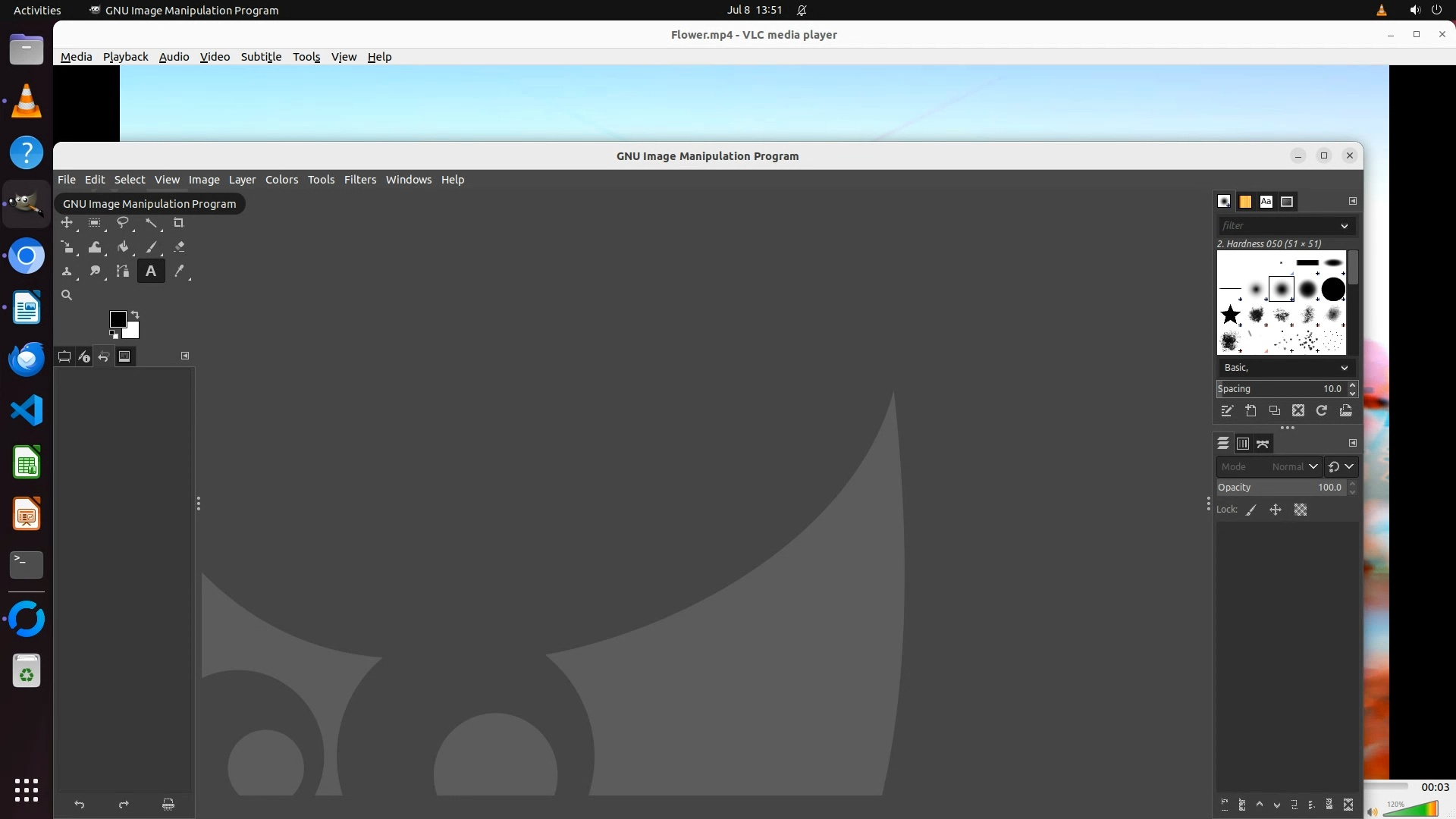Toggle lock pixels brush icon
The image size is (1456, 819).
point(1251,510)
